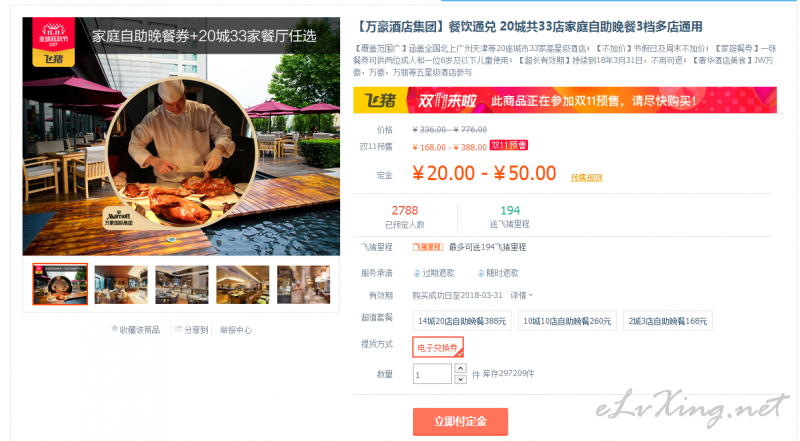Click the star icon to favorite this product
This screenshot has height=441, width=800.
point(114,329)
